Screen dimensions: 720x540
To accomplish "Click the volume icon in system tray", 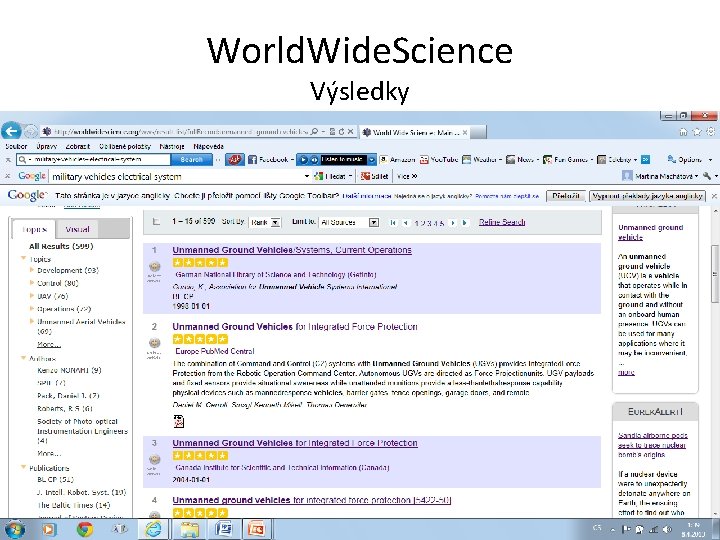I will (667, 529).
